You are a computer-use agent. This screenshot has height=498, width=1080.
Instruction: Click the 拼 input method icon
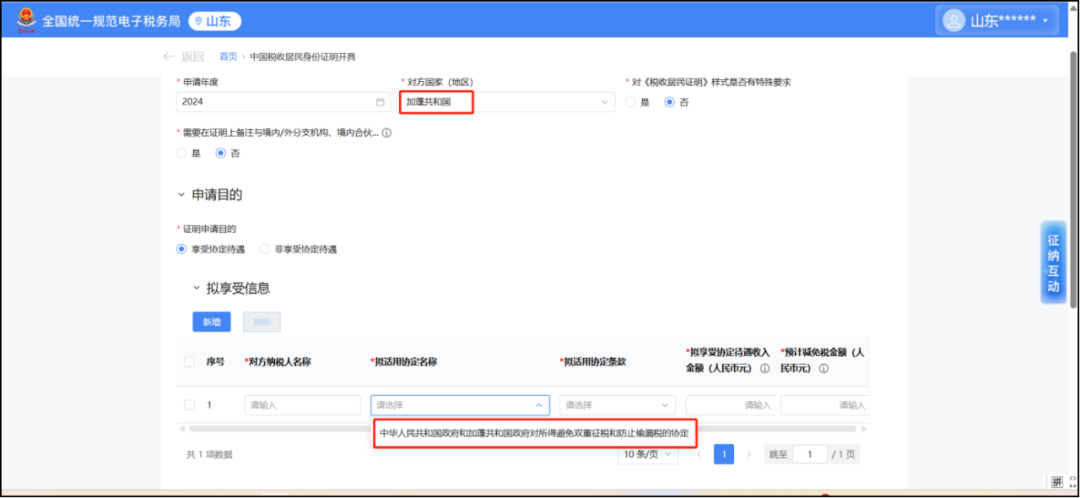pos(1057,481)
